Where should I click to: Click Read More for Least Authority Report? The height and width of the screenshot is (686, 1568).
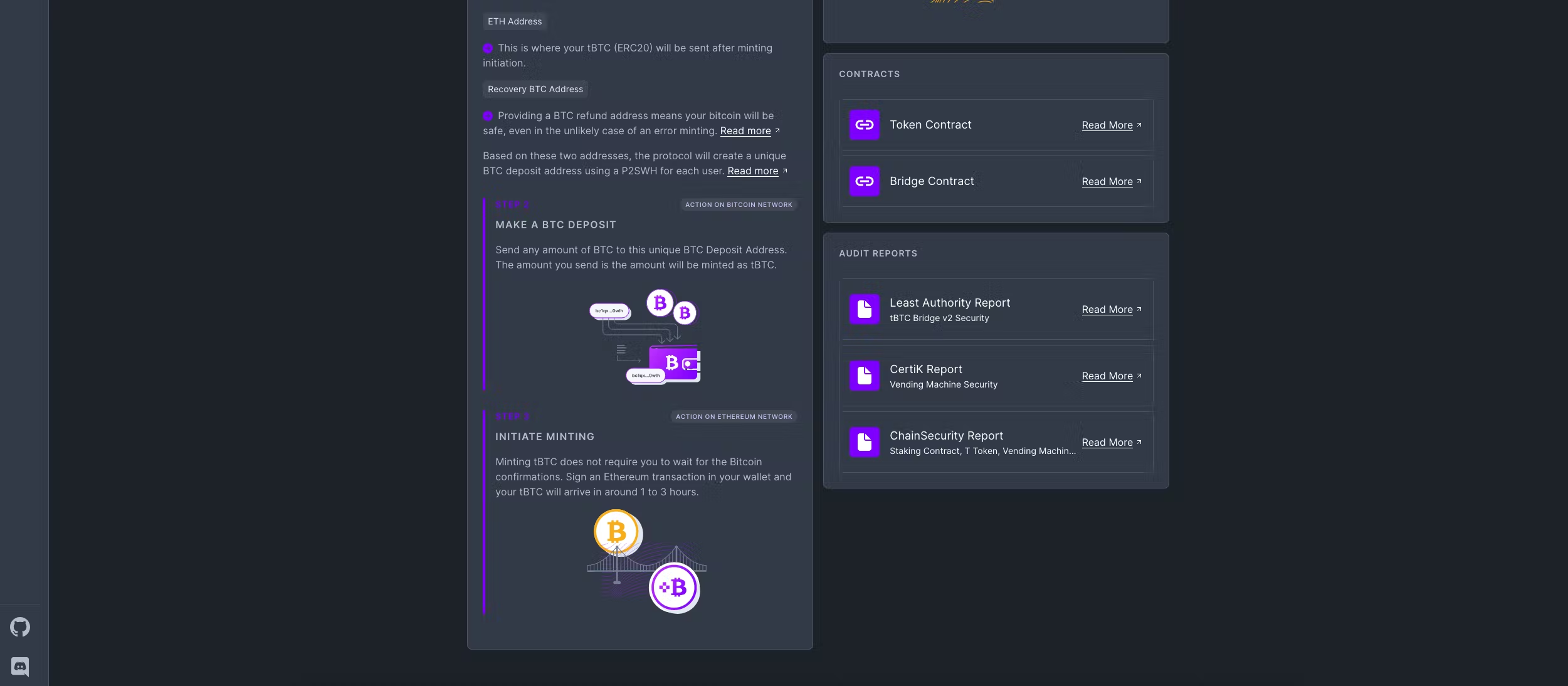coord(1107,309)
